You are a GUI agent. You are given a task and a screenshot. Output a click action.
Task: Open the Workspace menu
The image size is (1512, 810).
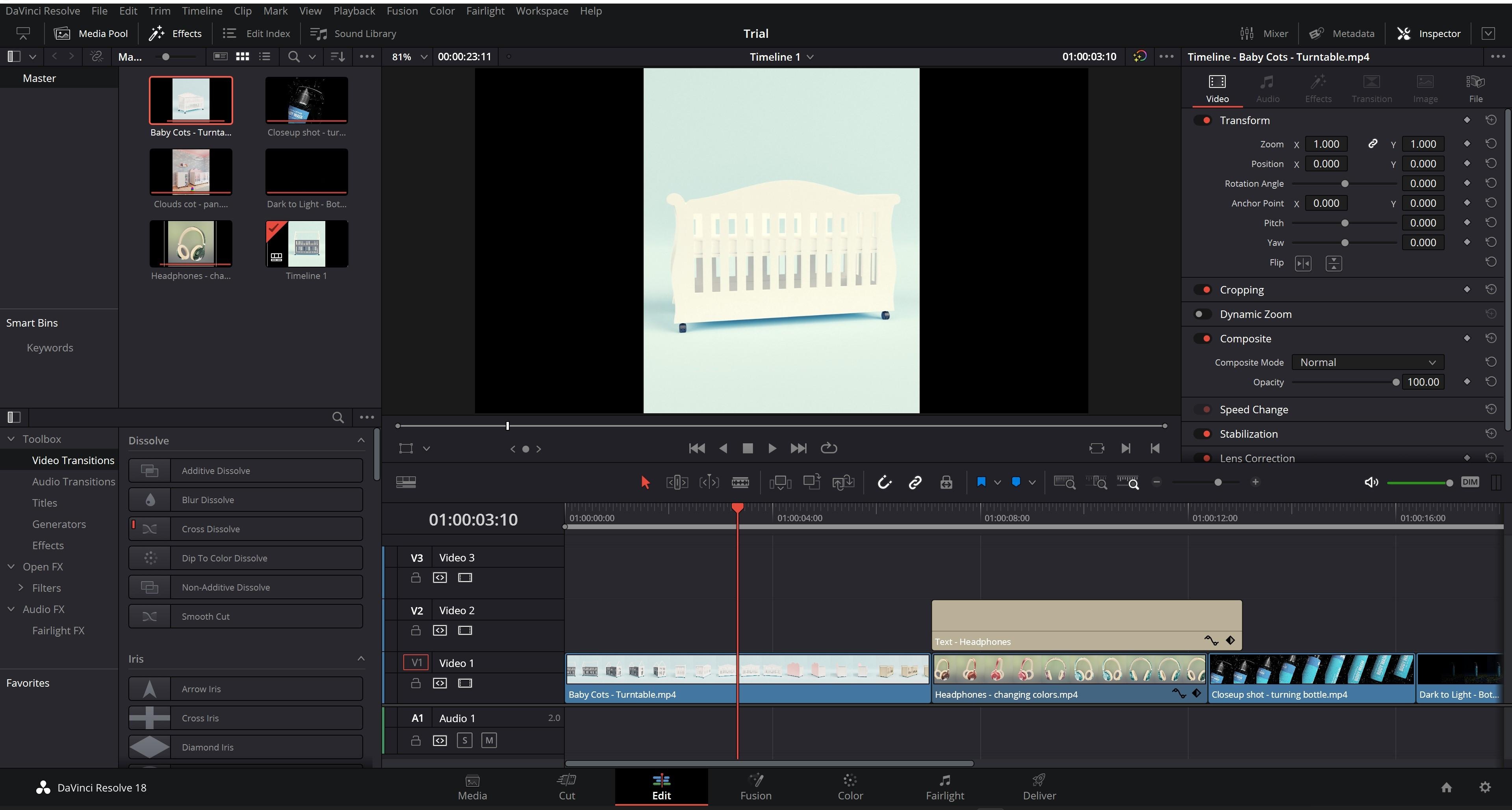coord(542,11)
